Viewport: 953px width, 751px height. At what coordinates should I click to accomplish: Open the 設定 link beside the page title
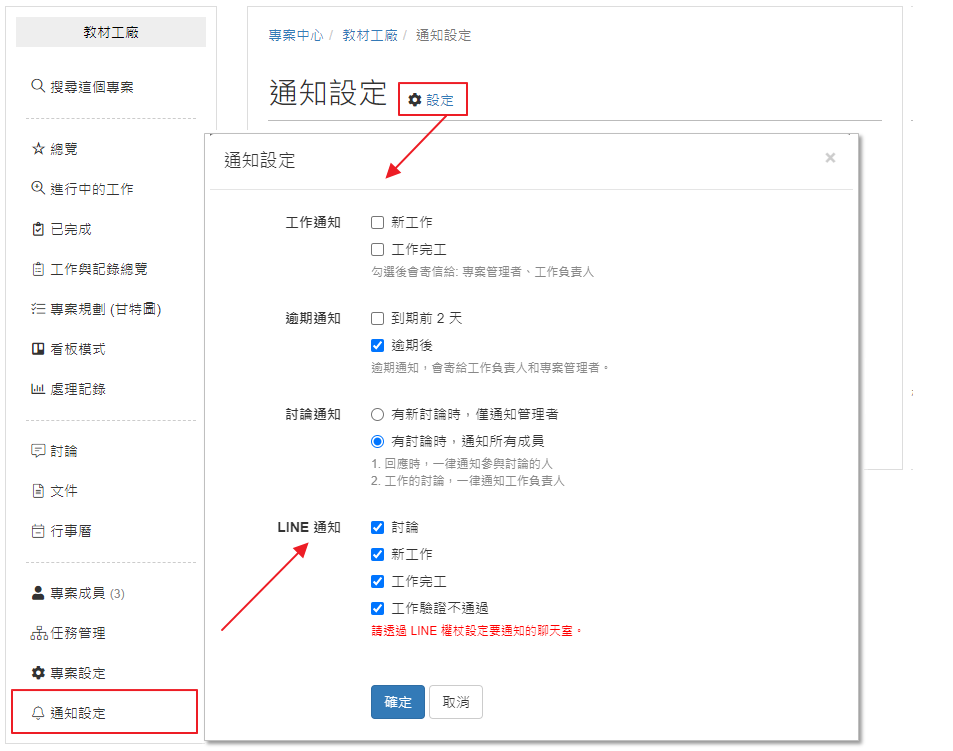tap(440, 100)
